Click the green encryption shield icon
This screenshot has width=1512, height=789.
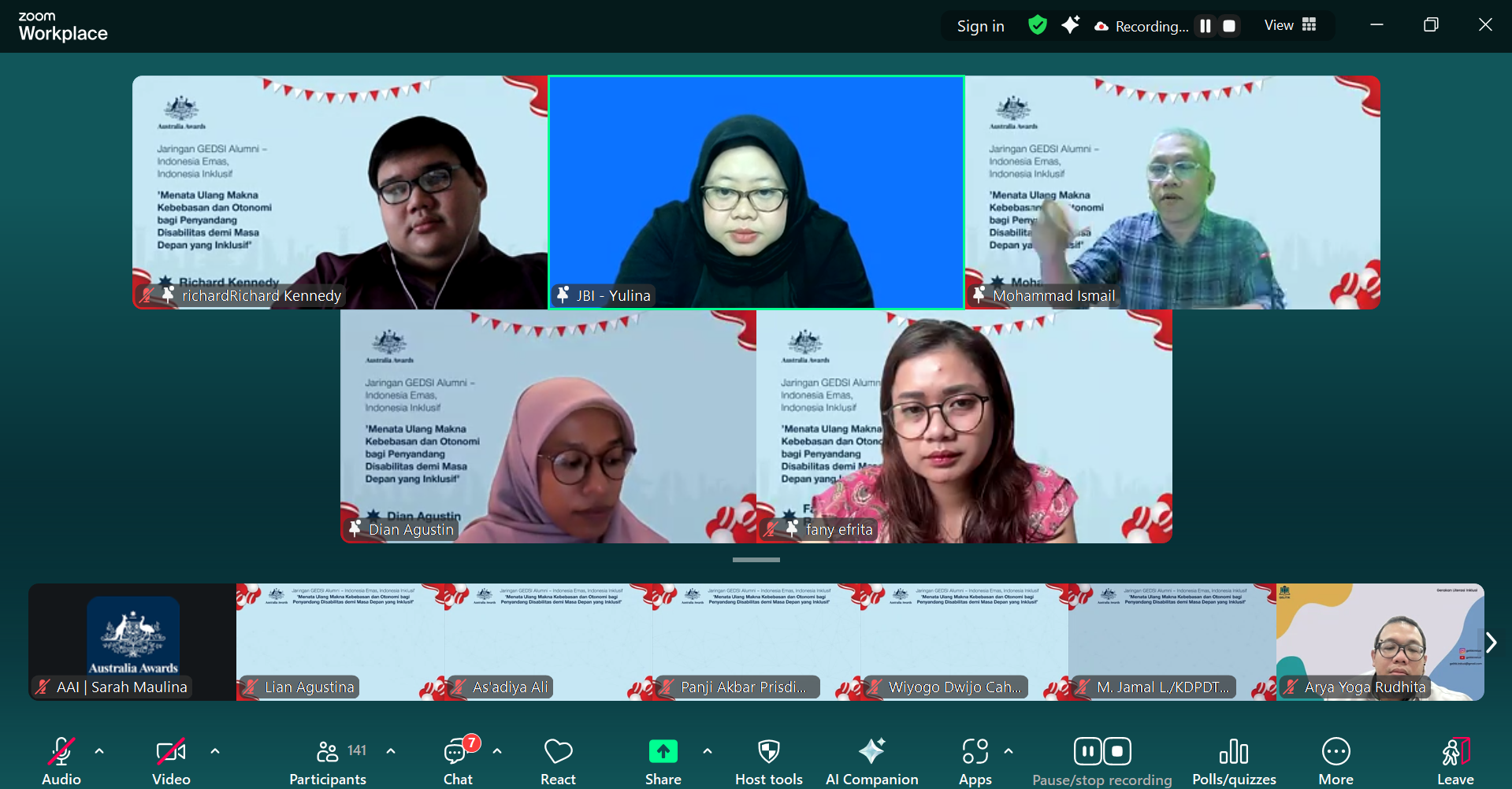[1038, 25]
